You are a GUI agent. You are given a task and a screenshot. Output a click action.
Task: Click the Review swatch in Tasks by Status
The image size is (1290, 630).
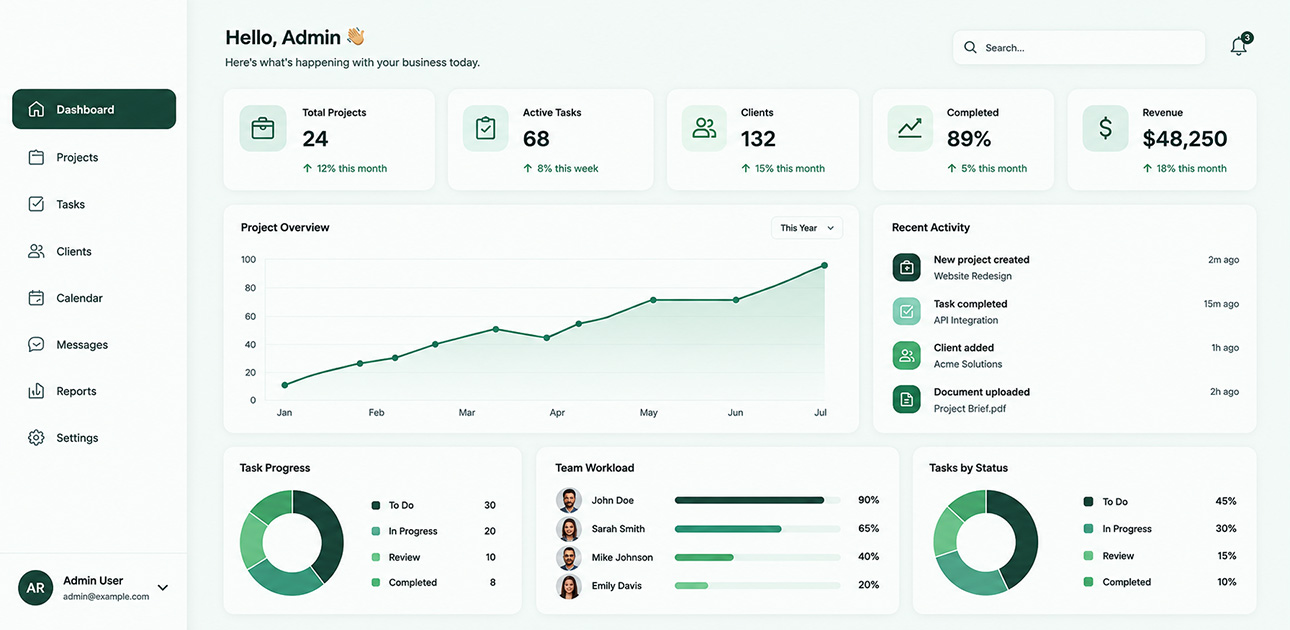(x=1088, y=556)
